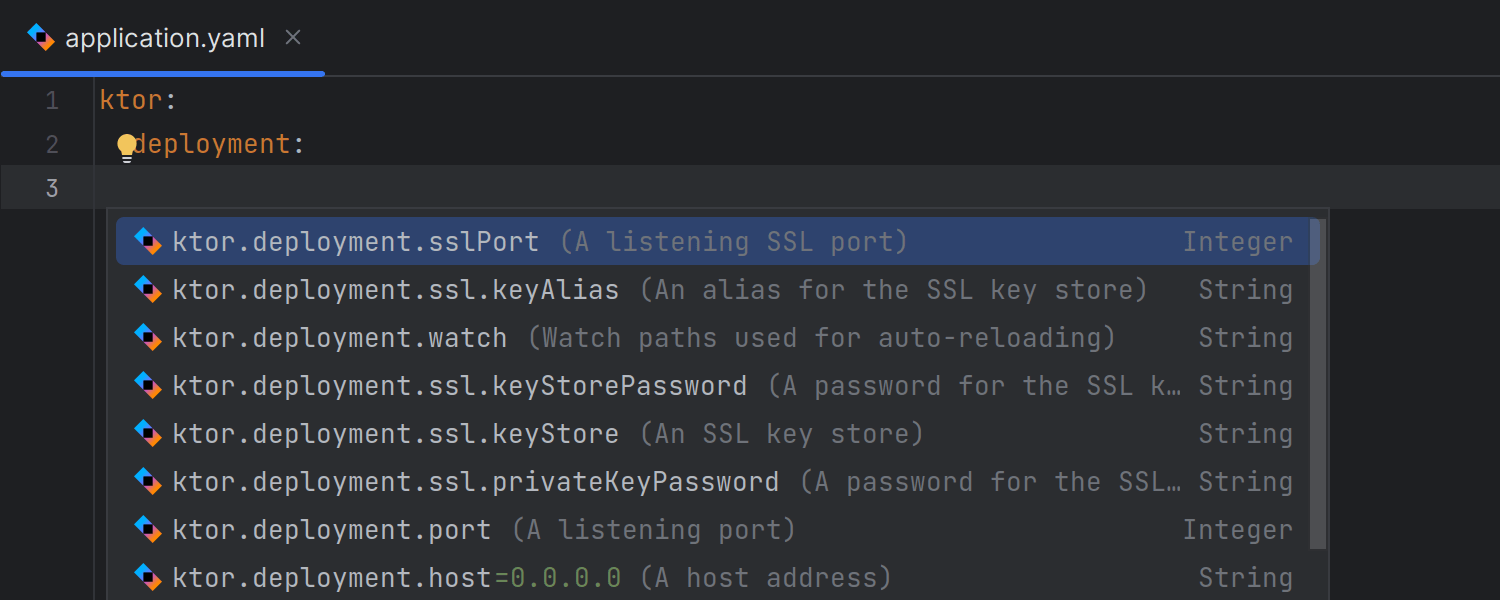
Task: Click the Ktor icon beside ssl.keyStore
Action: (147, 433)
